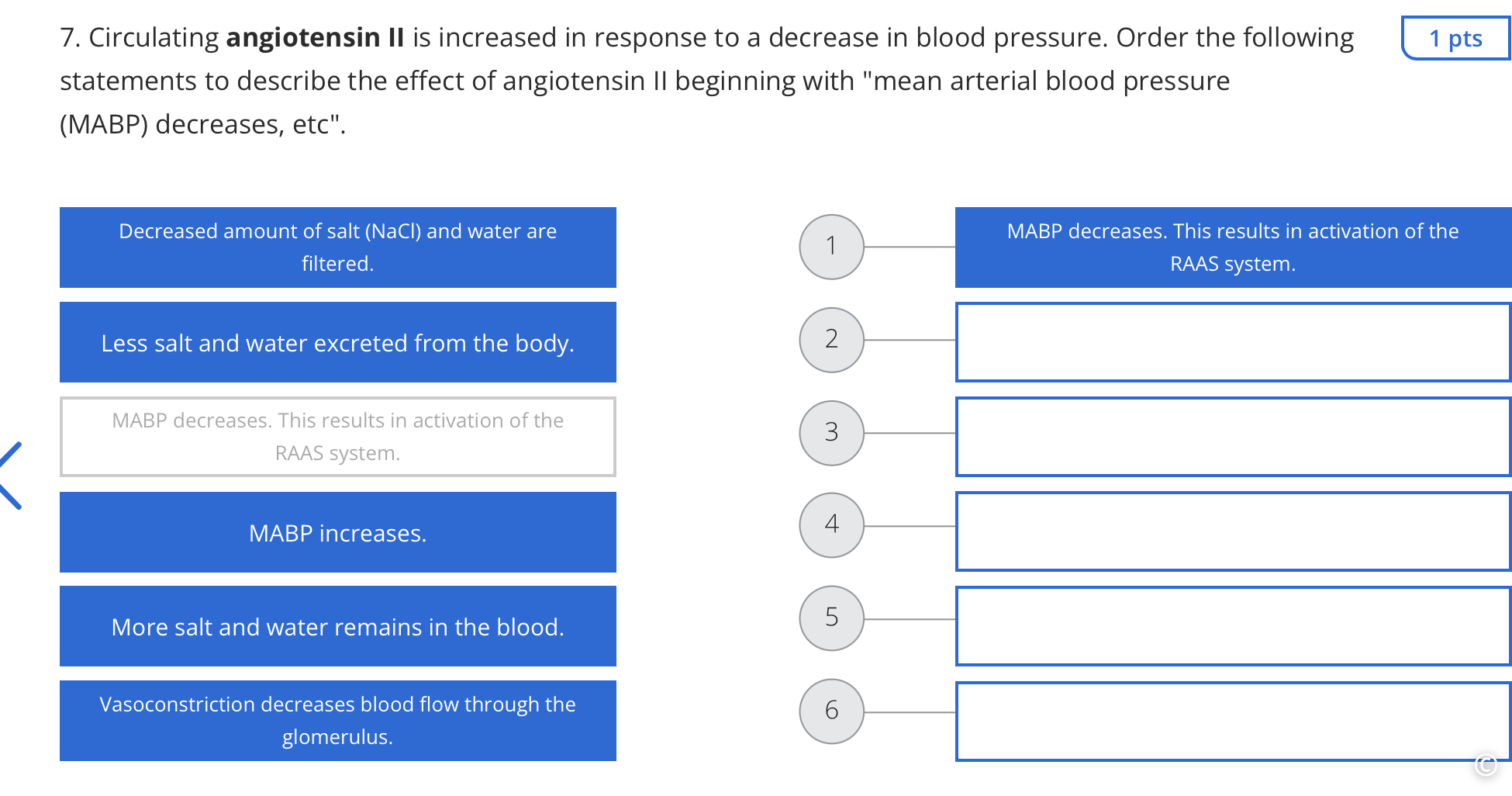The width and height of the screenshot is (1512, 796).
Task: Click the grayed-out RAAS activation tile
Action: point(338,436)
